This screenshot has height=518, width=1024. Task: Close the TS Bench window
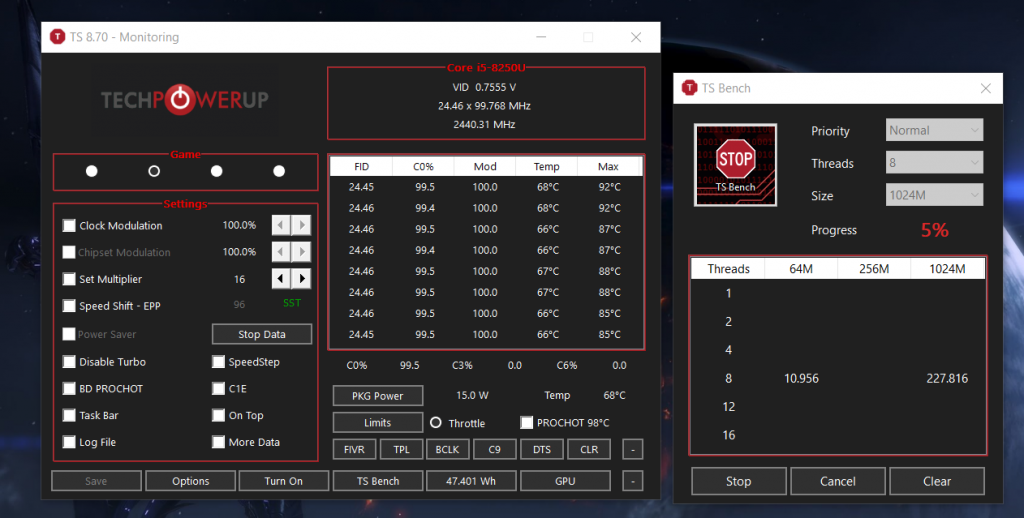tap(985, 88)
